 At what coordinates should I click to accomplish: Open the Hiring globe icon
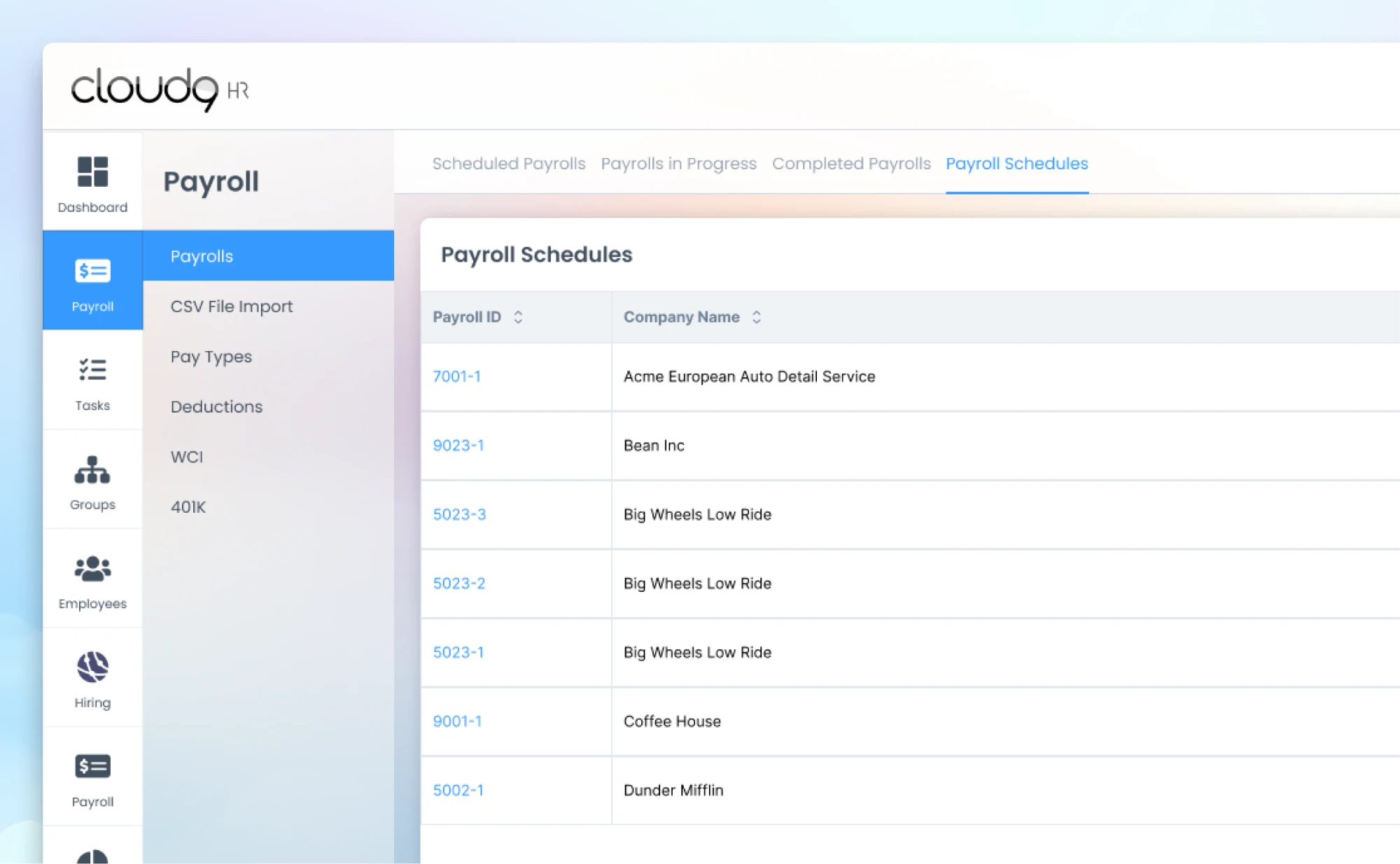point(92,667)
